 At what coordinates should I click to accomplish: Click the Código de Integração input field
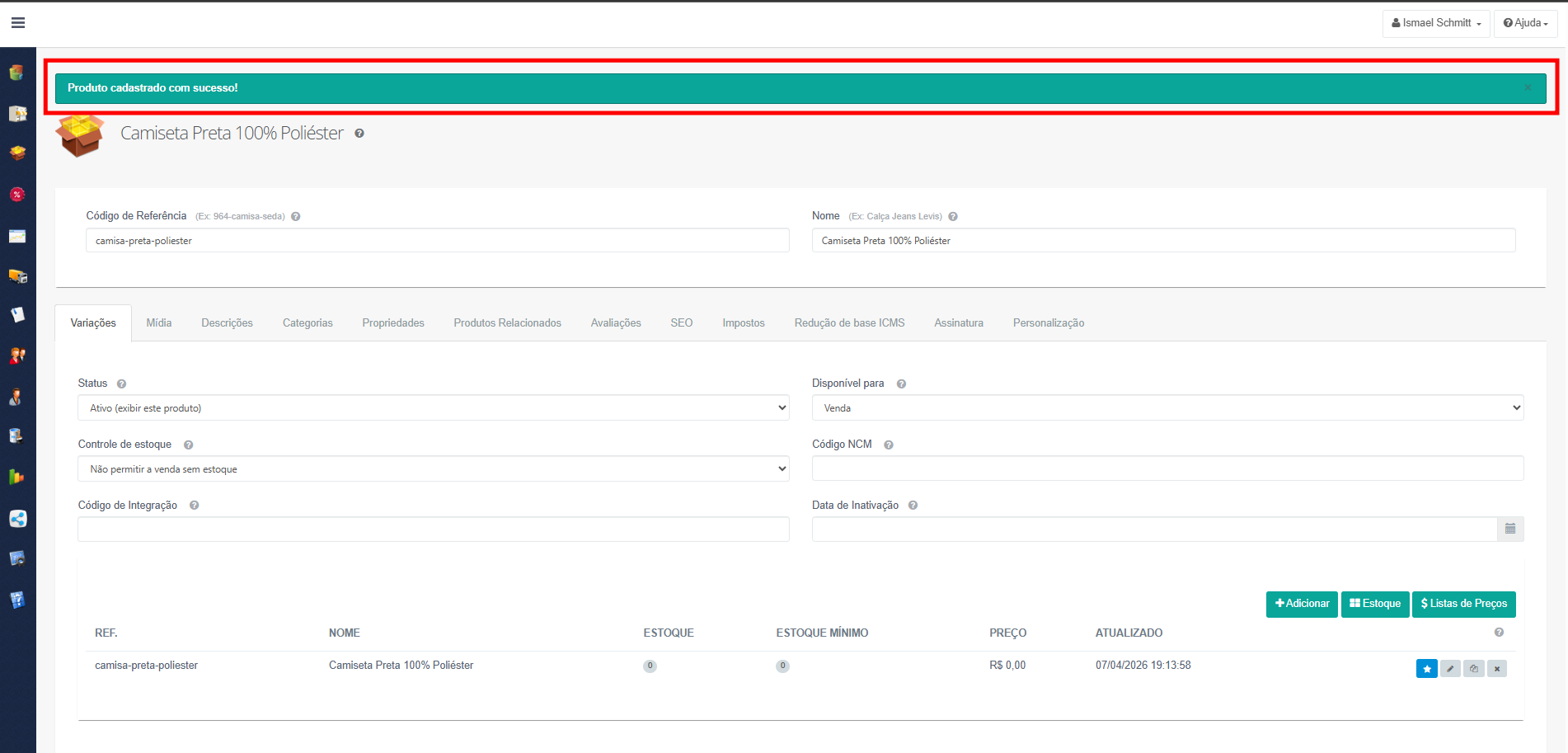click(x=433, y=529)
